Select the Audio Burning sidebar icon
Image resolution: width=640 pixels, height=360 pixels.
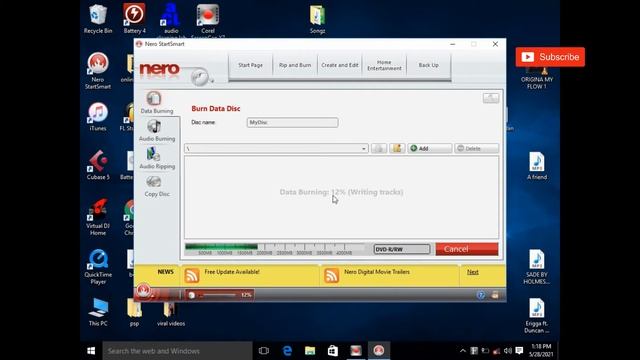coord(154,127)
